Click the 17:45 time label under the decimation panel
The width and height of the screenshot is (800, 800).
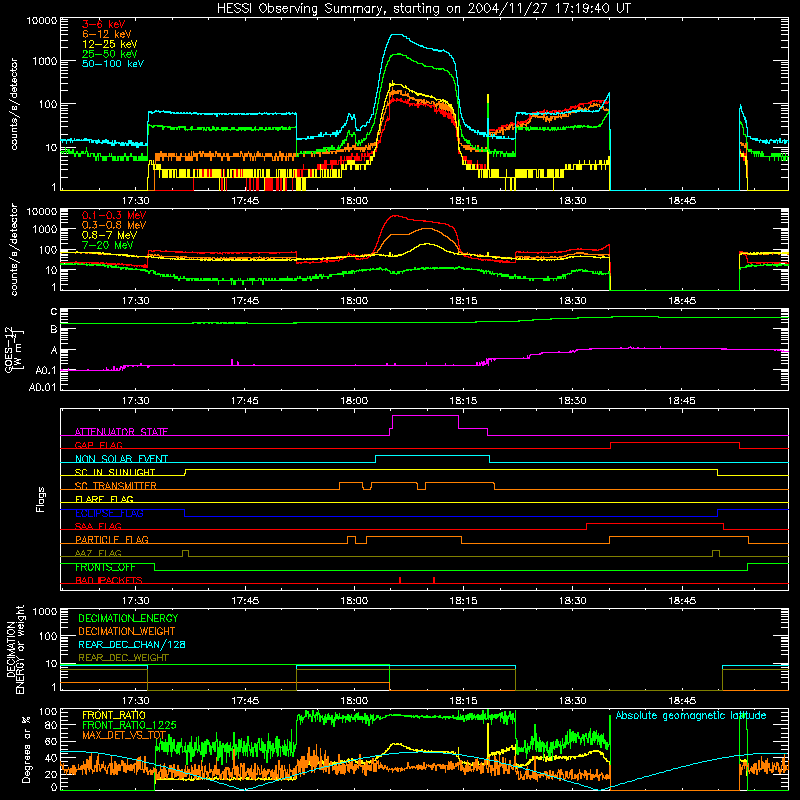(245, 701)
